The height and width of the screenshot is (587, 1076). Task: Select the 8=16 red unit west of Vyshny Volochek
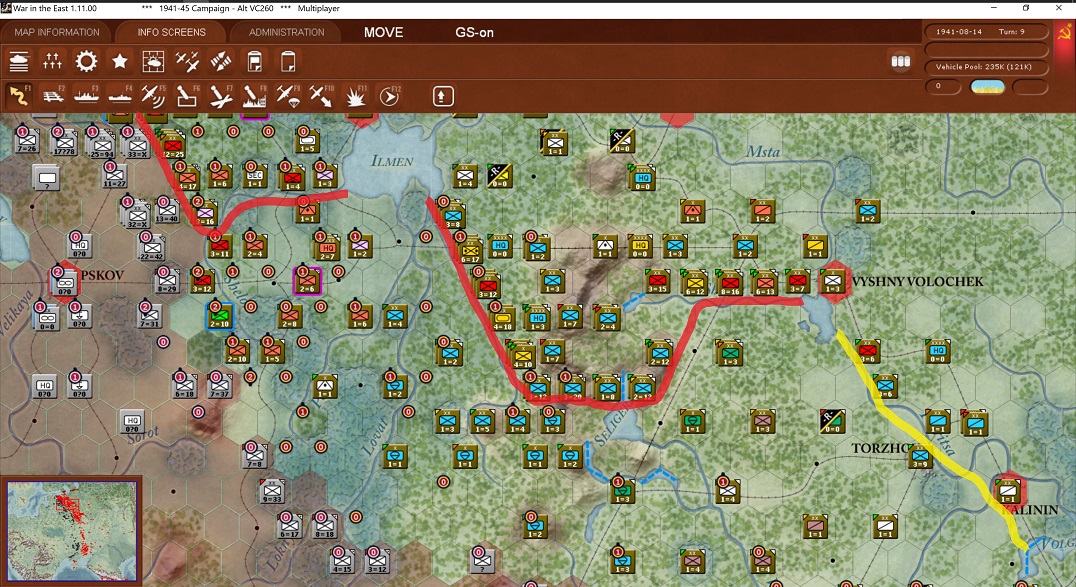pyautogui.click(x=729, y=281)
